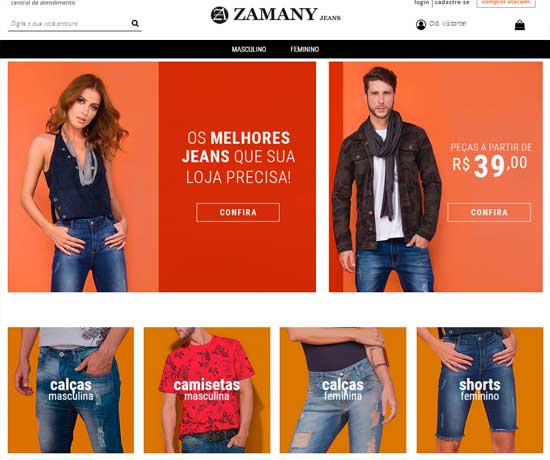Click the Zamany Jeans logo
Screen dimensions: 550x460
tap(275, 15)
